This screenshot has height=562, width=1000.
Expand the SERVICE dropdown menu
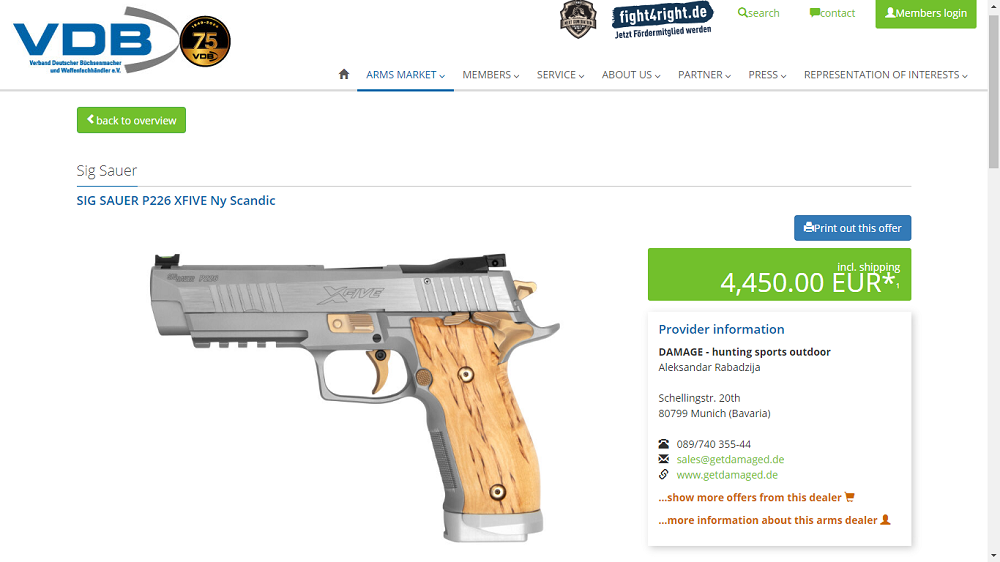(561, 75)
